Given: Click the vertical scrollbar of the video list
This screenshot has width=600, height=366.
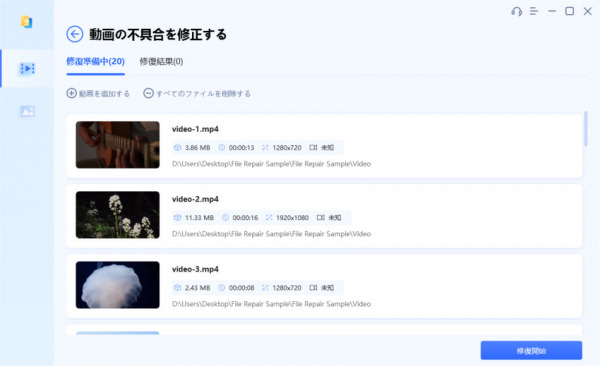Looking at the screenshot, I should click(x=585, y=129).
